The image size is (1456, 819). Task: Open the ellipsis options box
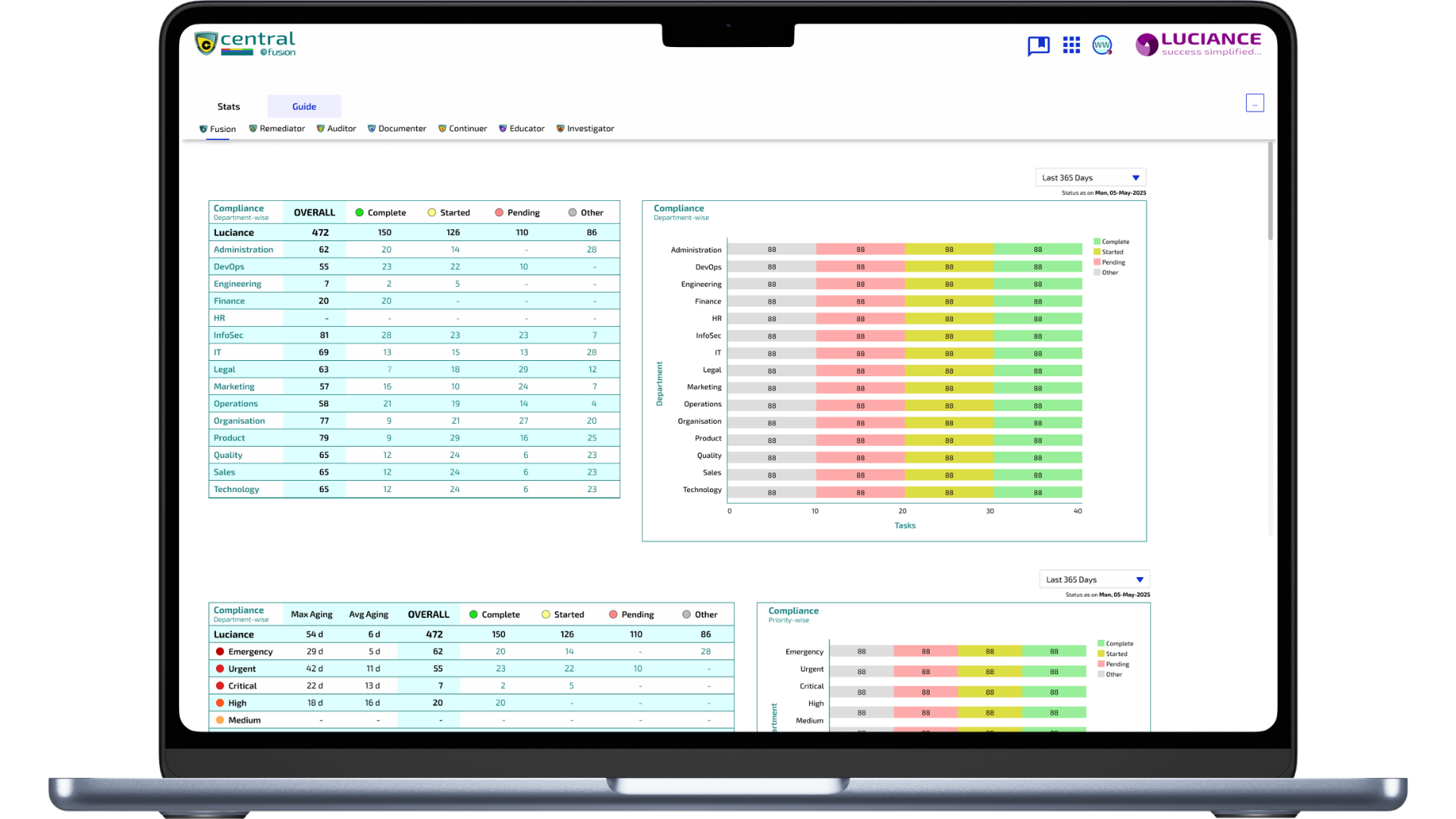tap(1254, 103)
